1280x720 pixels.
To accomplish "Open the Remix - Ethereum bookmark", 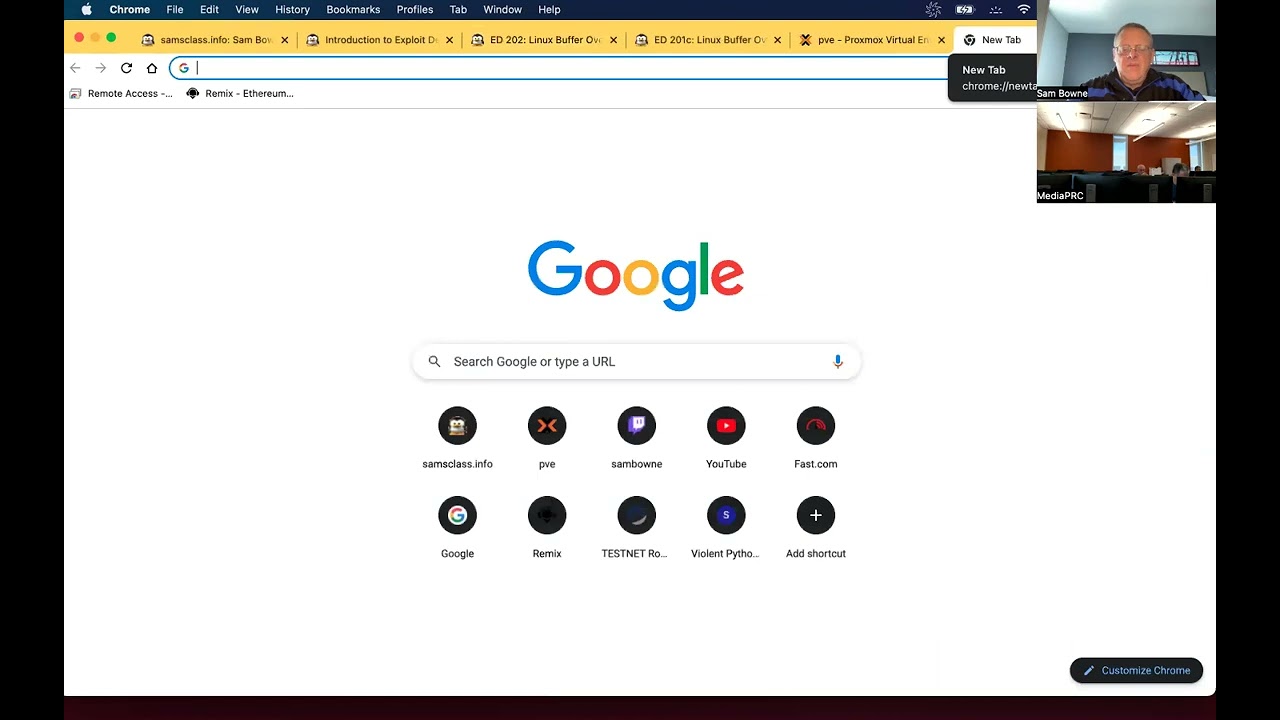I will [x=240, y=93].
